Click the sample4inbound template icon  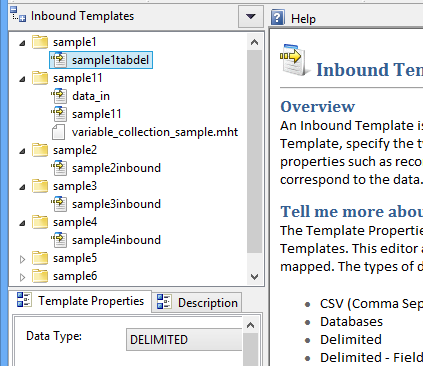[x=59, y=240]
